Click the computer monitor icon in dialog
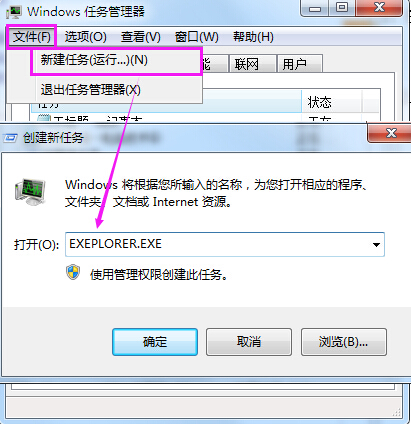This screenshot has width=411, height=424. pos(30,192)
